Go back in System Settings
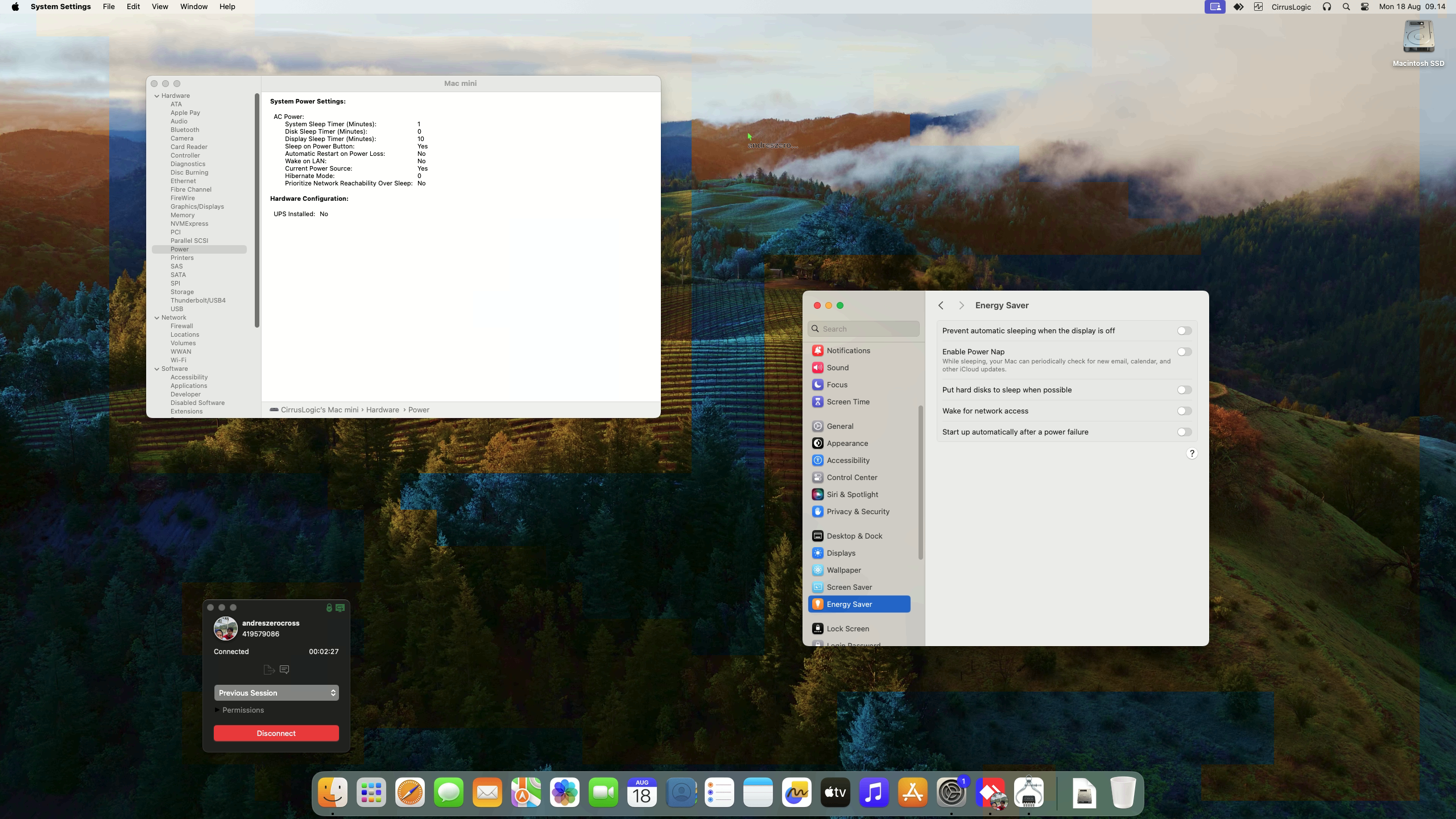This screenshot has width=1456, height=819. (941, 305)
